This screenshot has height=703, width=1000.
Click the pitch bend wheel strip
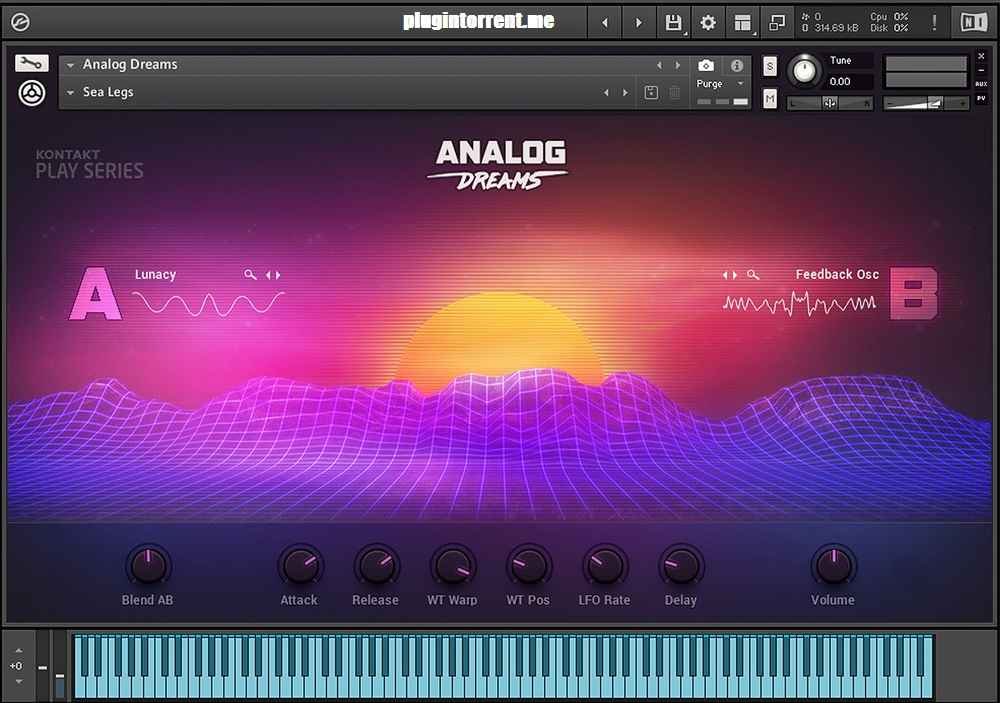(x=42, y=667)
